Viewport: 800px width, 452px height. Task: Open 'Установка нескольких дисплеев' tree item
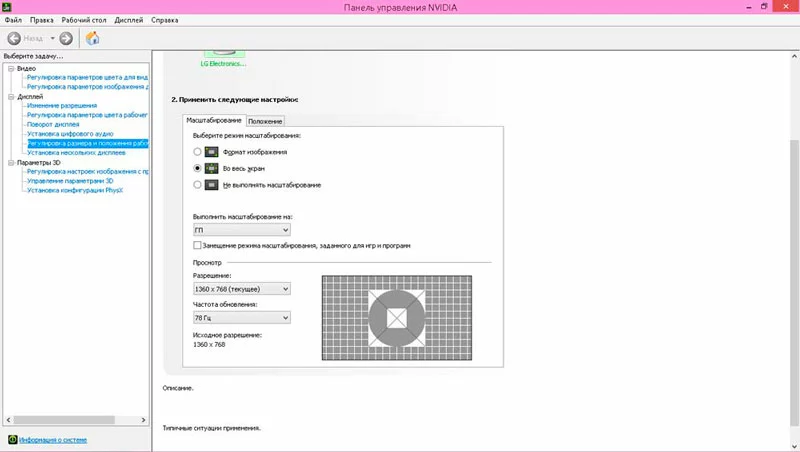tap(76, 153)
